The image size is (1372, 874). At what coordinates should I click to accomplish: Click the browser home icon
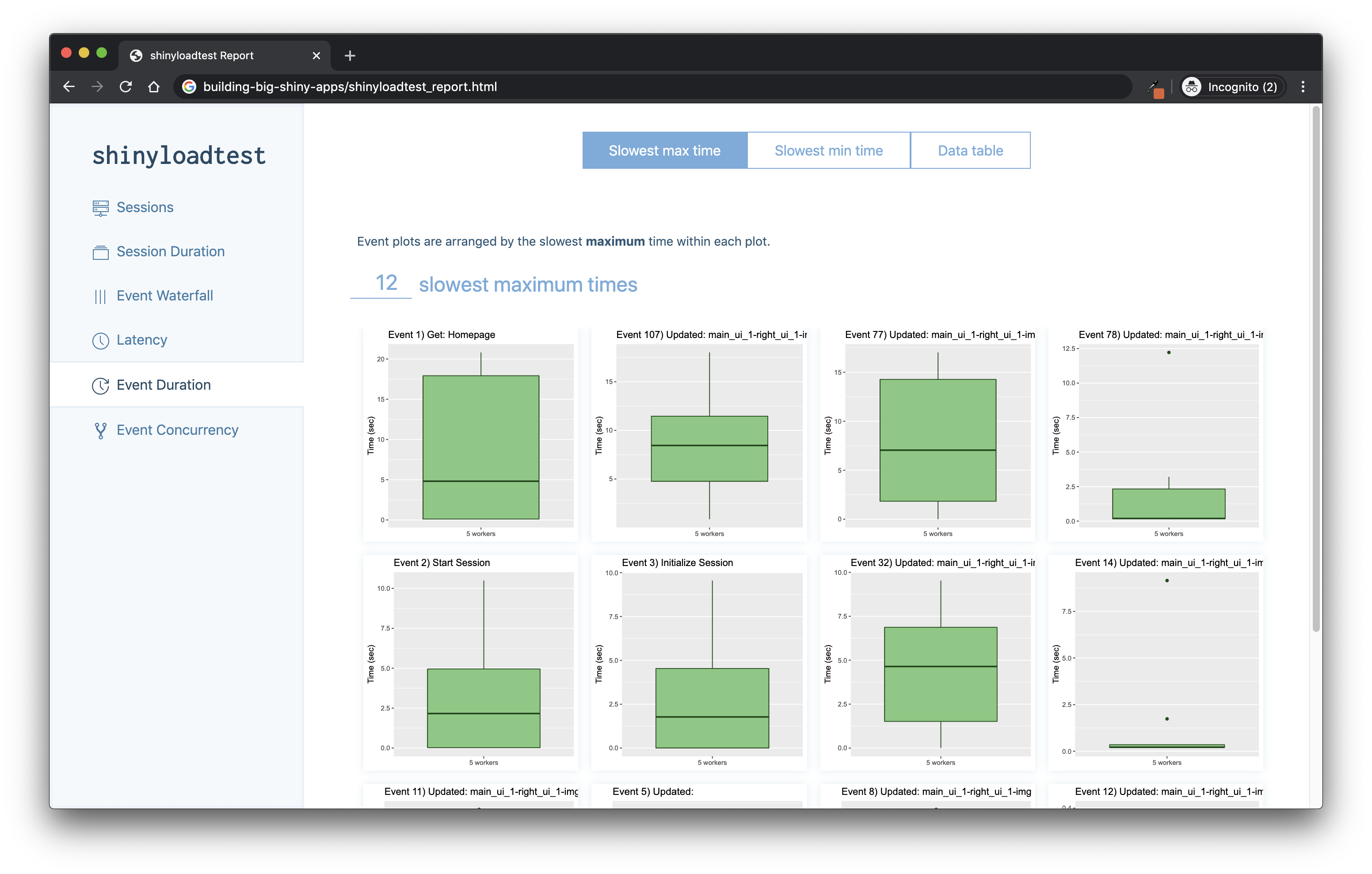154,87
